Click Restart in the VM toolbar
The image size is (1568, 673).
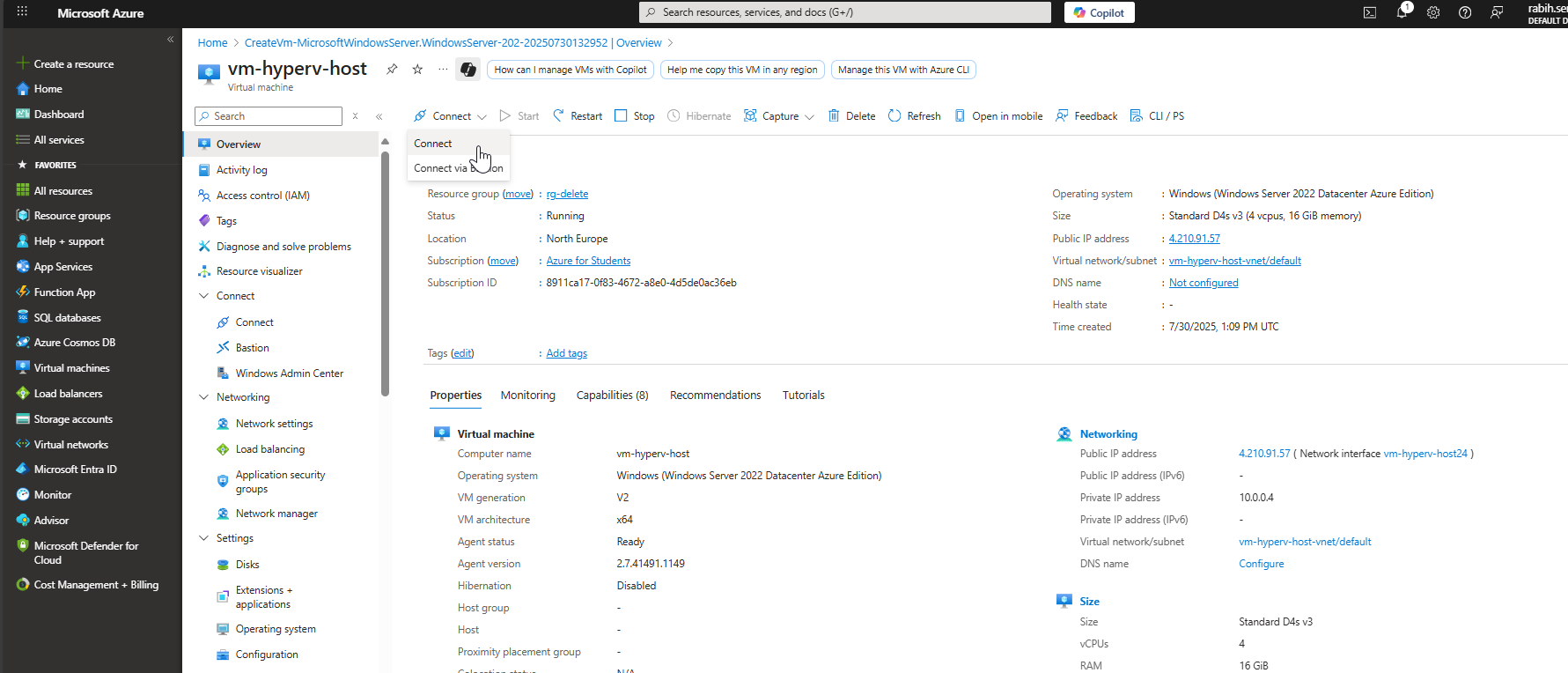coord(578,116)
